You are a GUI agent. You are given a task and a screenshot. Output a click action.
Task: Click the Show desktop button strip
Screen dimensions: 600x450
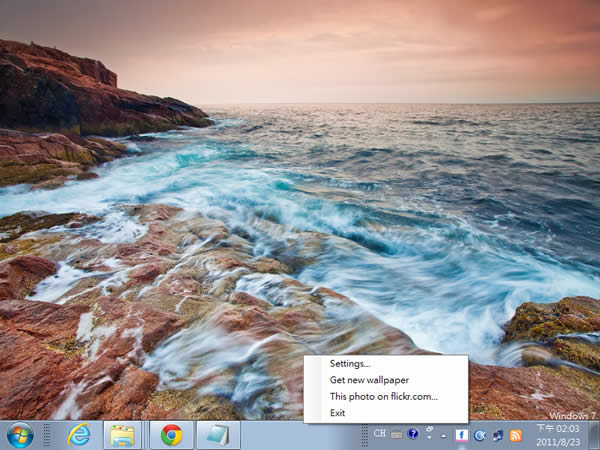[x=594, y=435]
